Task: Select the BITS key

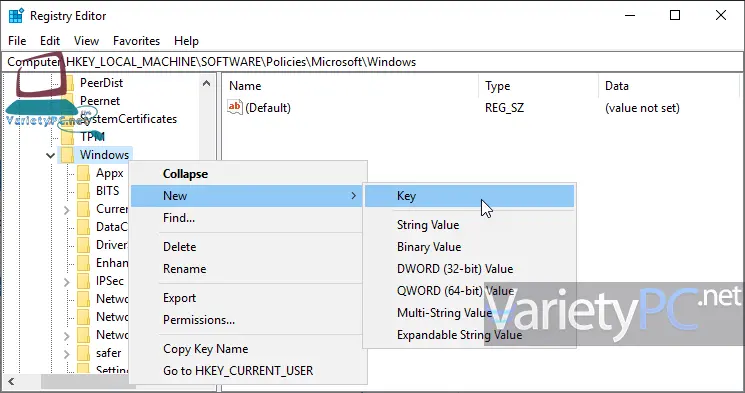Action: 107,191
